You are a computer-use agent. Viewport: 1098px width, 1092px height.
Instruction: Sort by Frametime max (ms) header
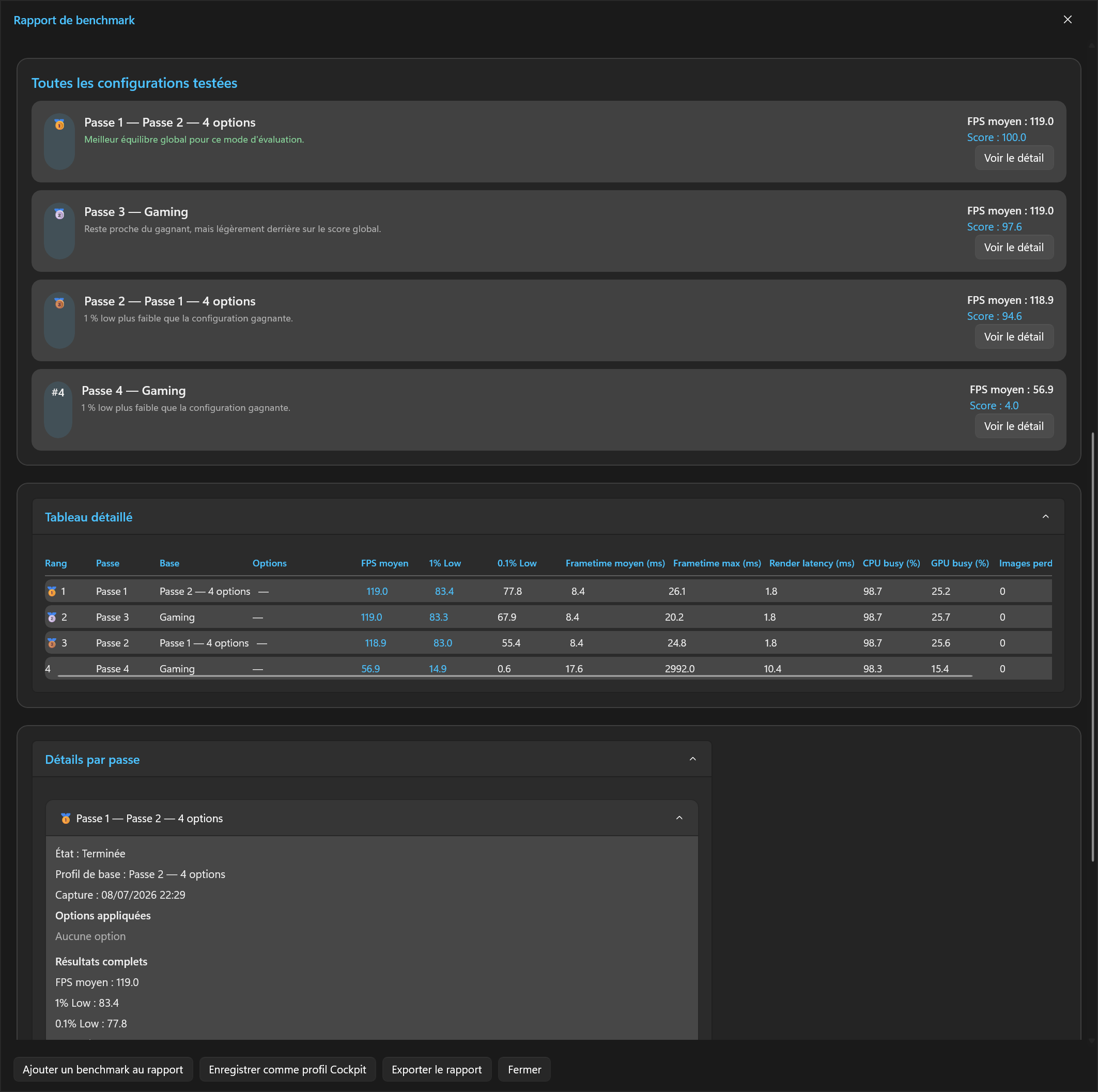point(717,563)
